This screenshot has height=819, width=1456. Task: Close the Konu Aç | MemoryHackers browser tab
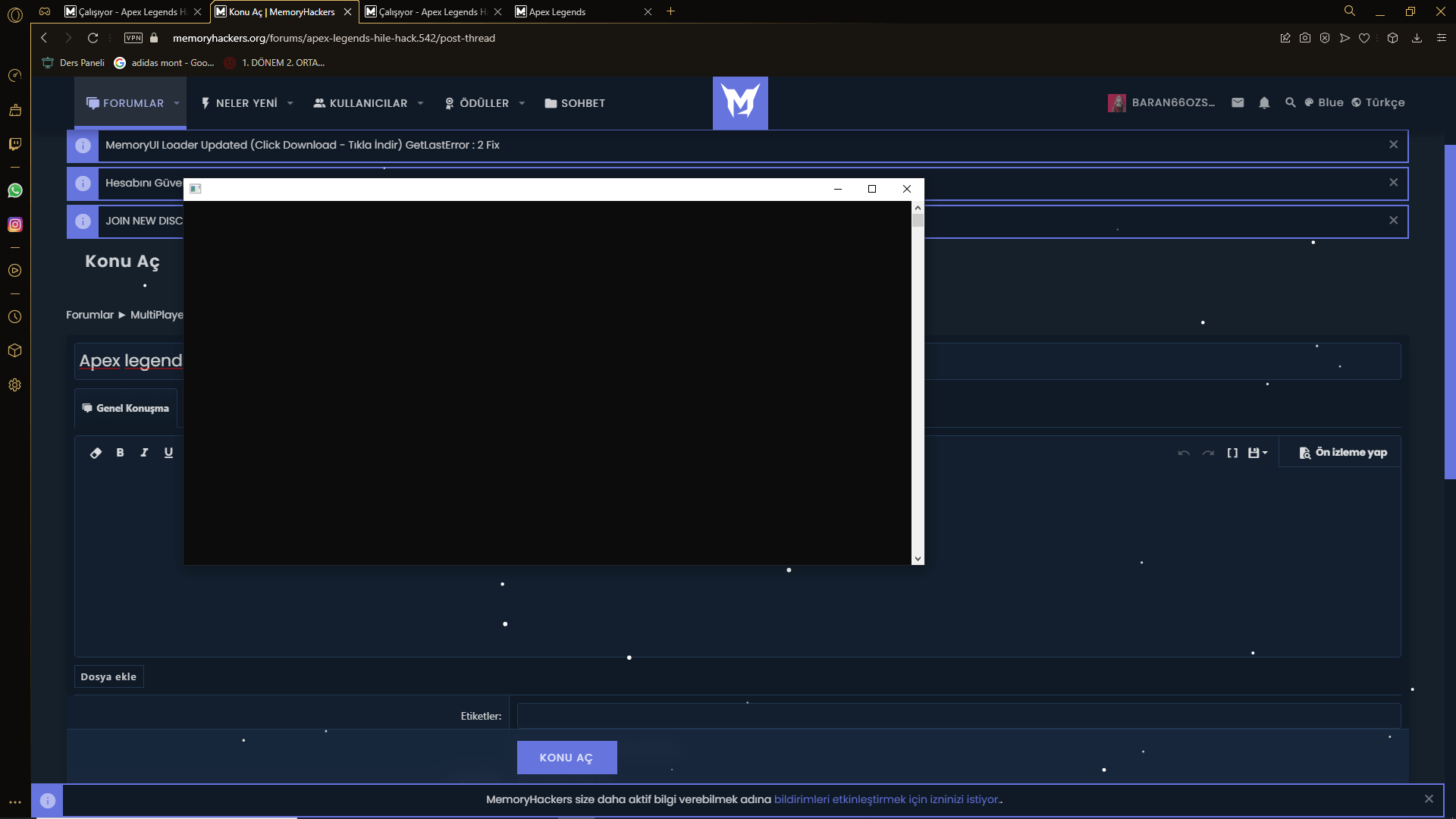click(x=347, y=11)
